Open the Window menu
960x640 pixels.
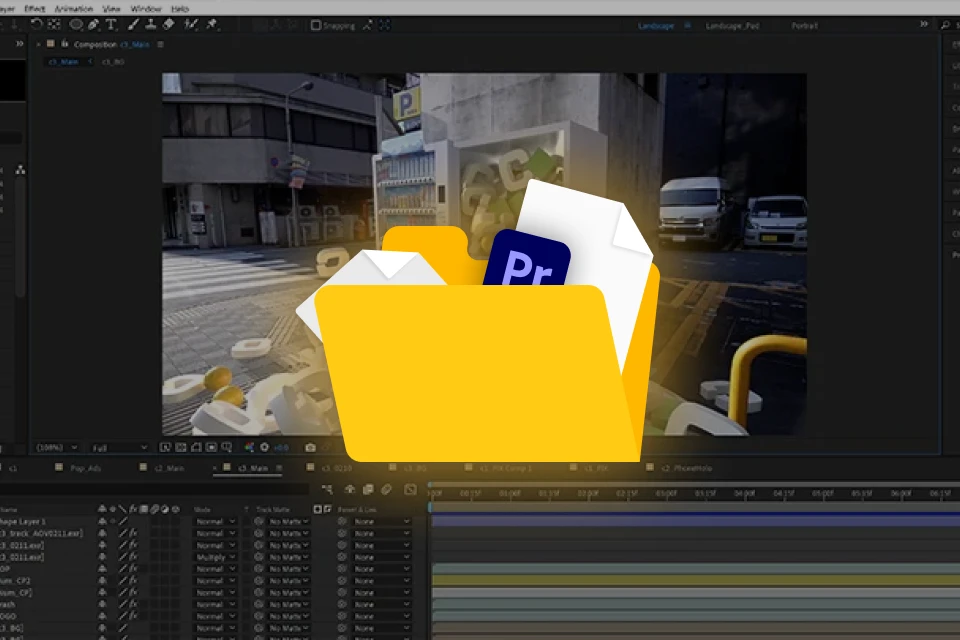coord(146,9)
